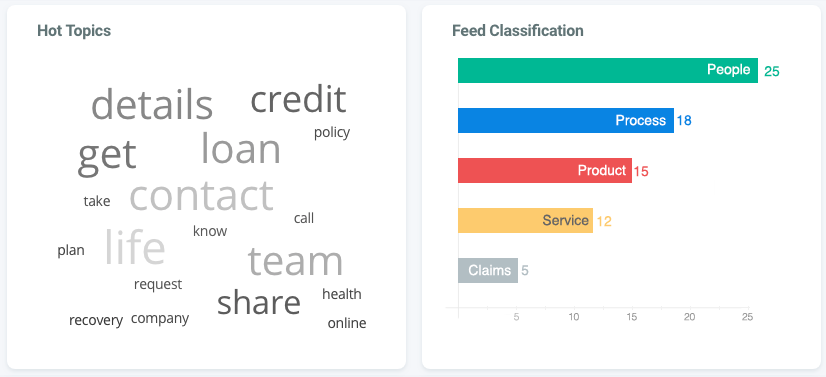Click the 'online' topic word
Screen dimensions: 826x377
347,323
